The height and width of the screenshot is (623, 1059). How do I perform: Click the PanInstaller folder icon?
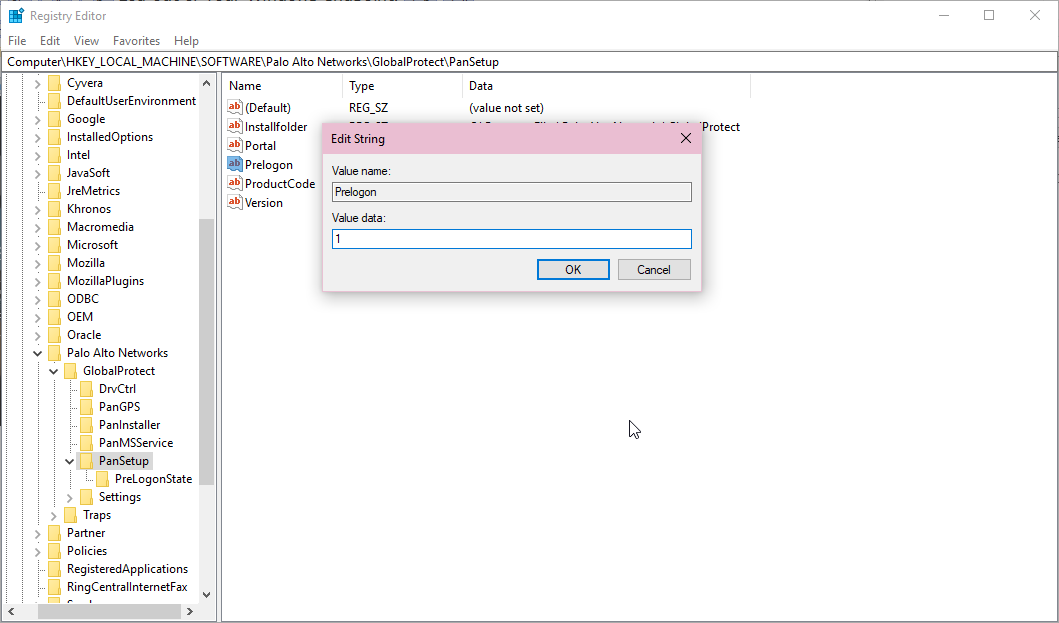point(86,425)
